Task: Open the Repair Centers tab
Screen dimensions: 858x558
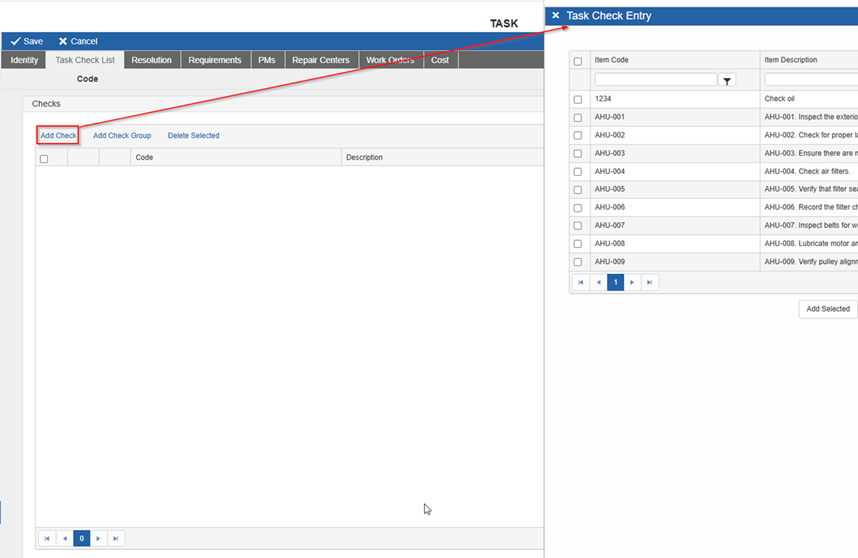Action: pos(320,60)
